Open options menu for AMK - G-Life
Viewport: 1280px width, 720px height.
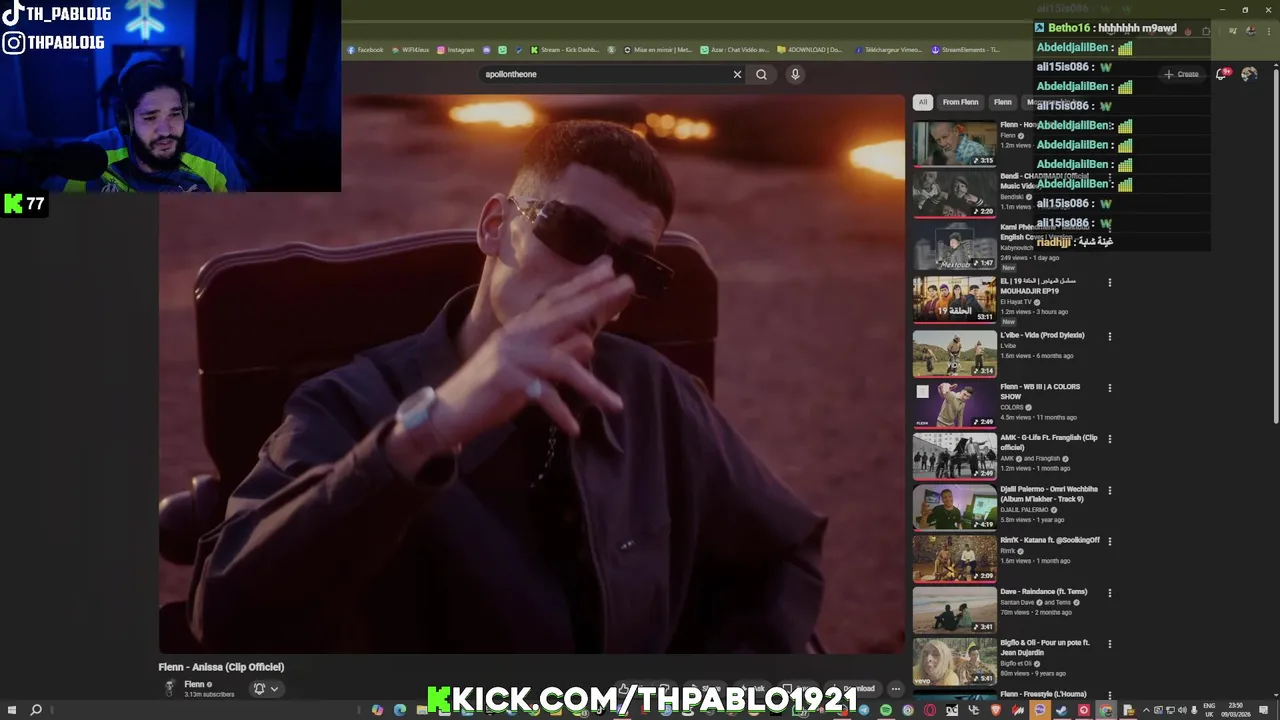tap(1109, 439)
